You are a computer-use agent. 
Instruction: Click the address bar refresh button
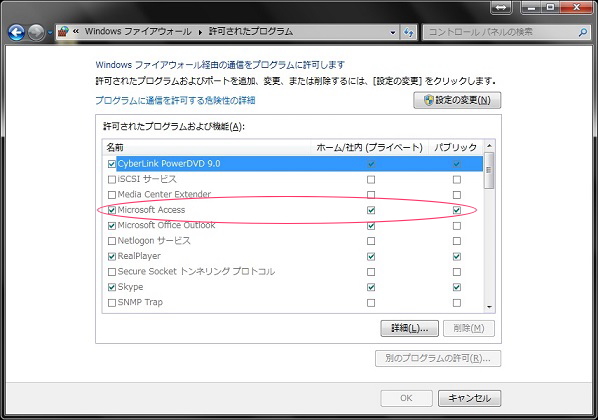[408, 32]
